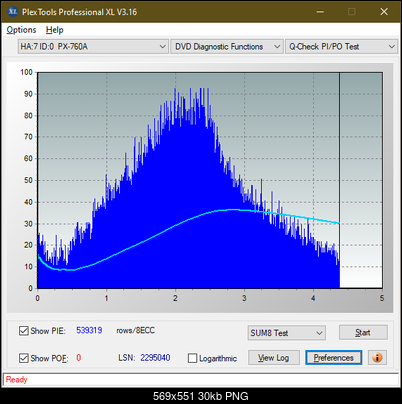Click the Ready status bar text
The width and height of the screenshot is (402, 404).
tap(17, 380)
